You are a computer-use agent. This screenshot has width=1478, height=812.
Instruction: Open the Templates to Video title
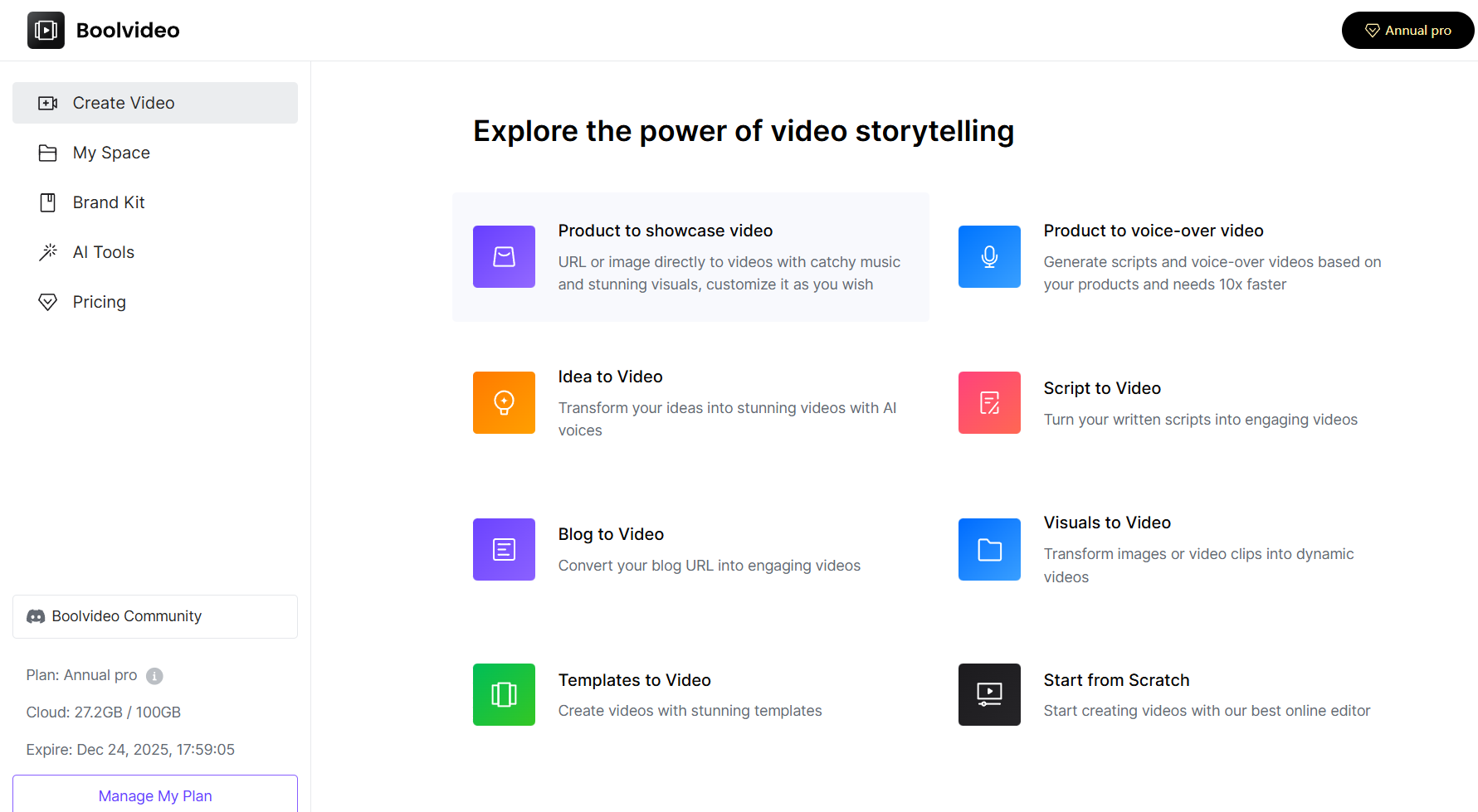635,680
